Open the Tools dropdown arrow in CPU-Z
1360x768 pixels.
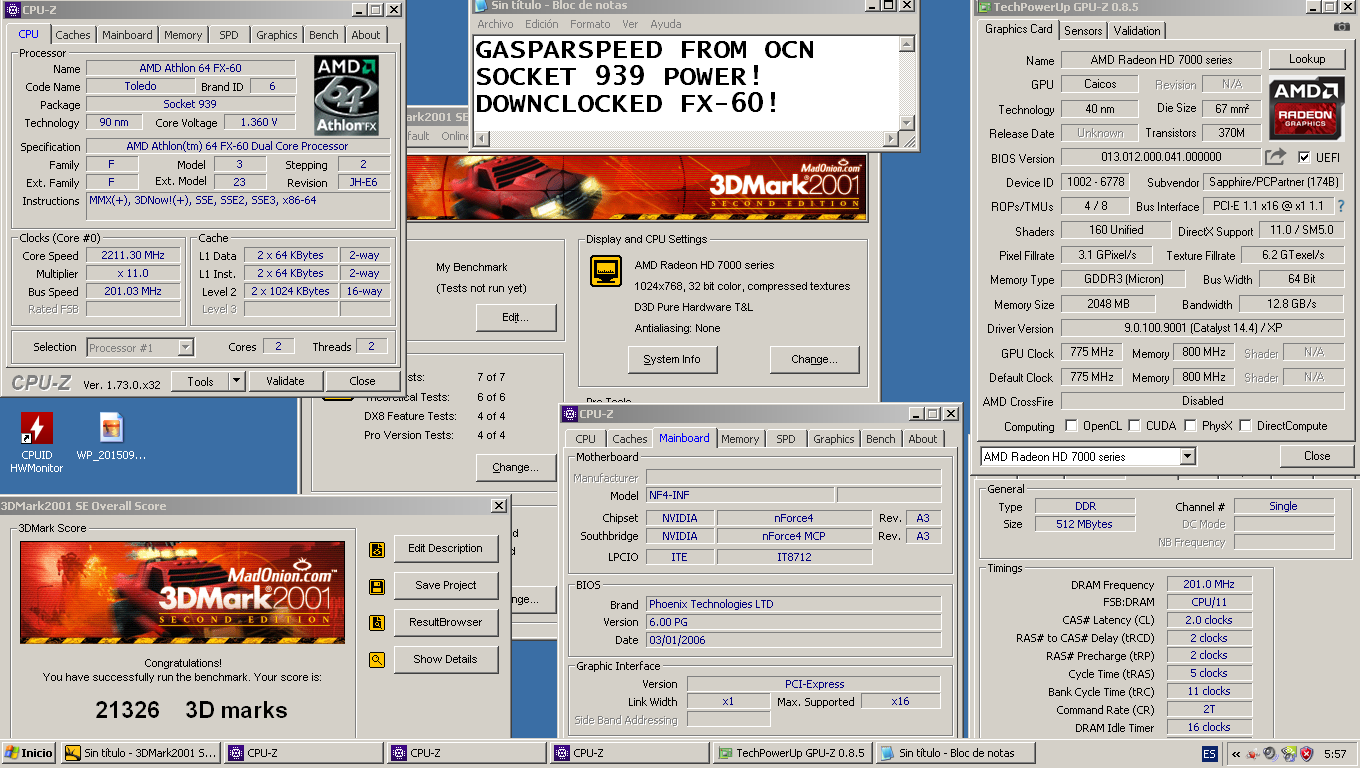[236, 381]
